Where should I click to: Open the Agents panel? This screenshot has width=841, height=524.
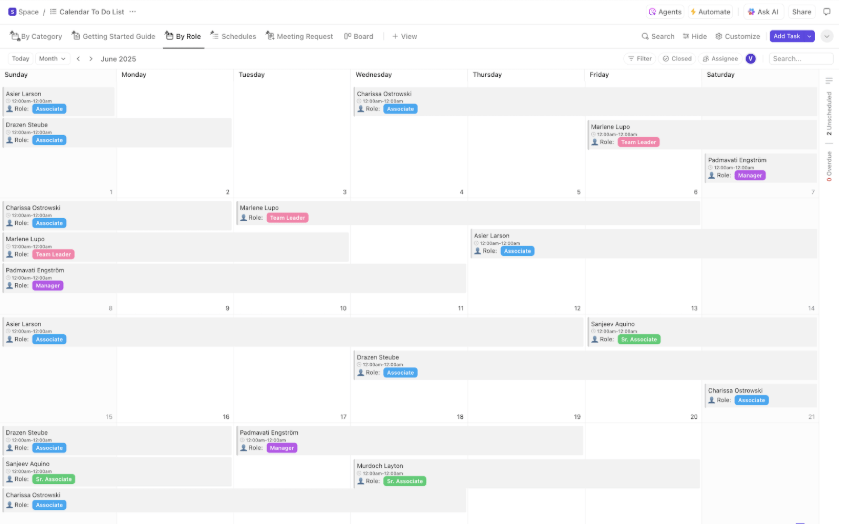pos(665,12)
